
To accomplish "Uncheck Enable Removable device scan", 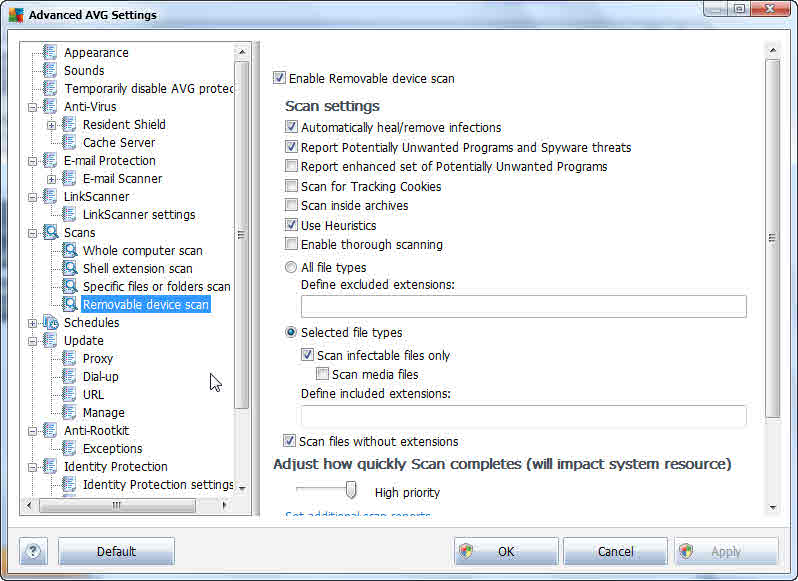I will tap(279, 77).
